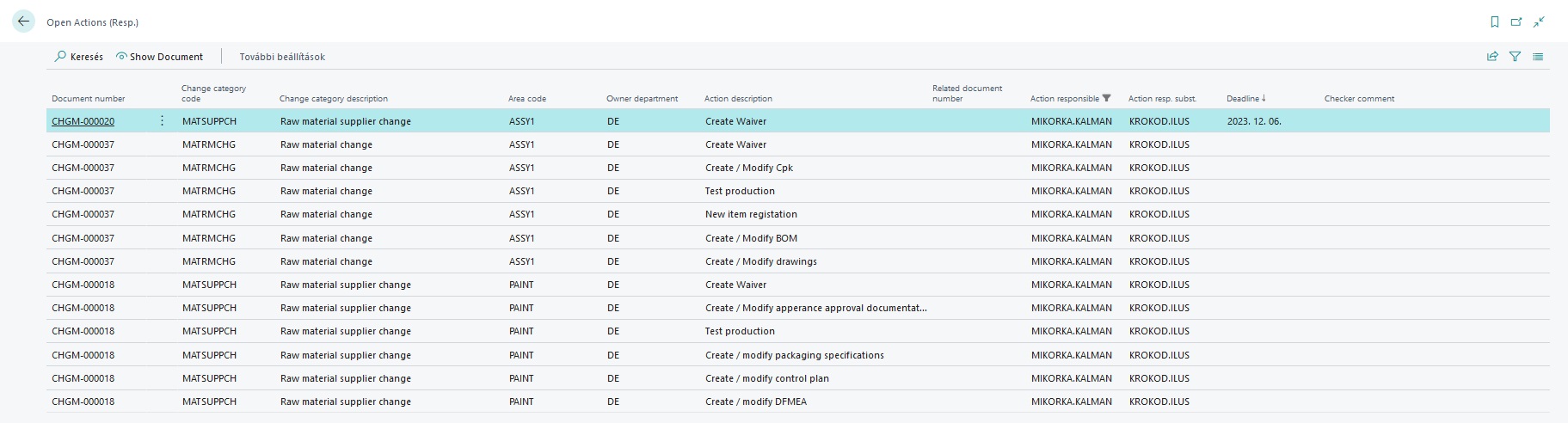Click the Checker comment column header
1568x423 pixels.
[x=1359, y=99]
